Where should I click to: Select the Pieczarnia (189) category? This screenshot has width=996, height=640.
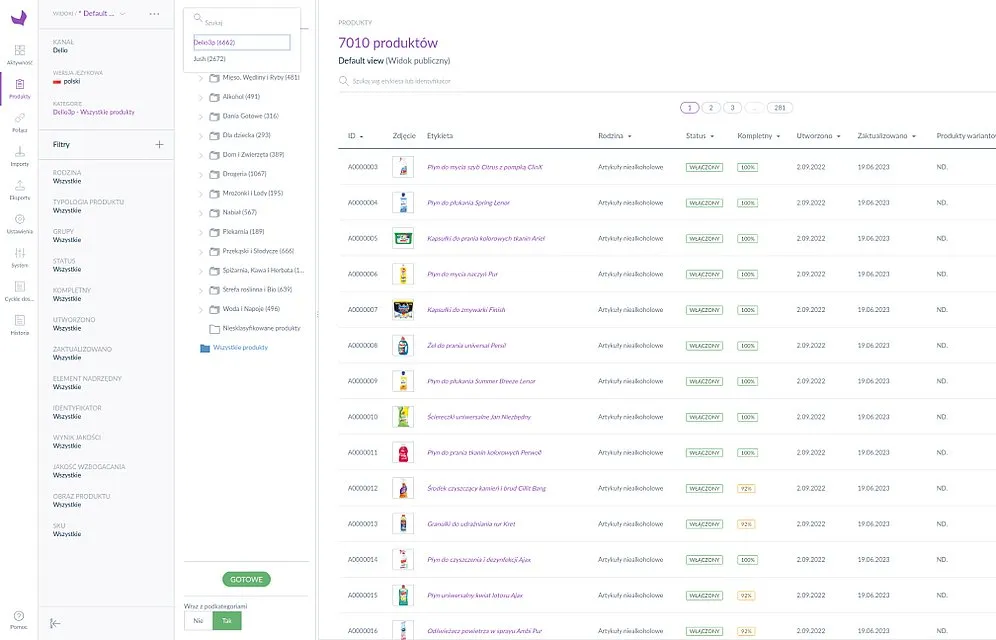(x=243, y=232)
